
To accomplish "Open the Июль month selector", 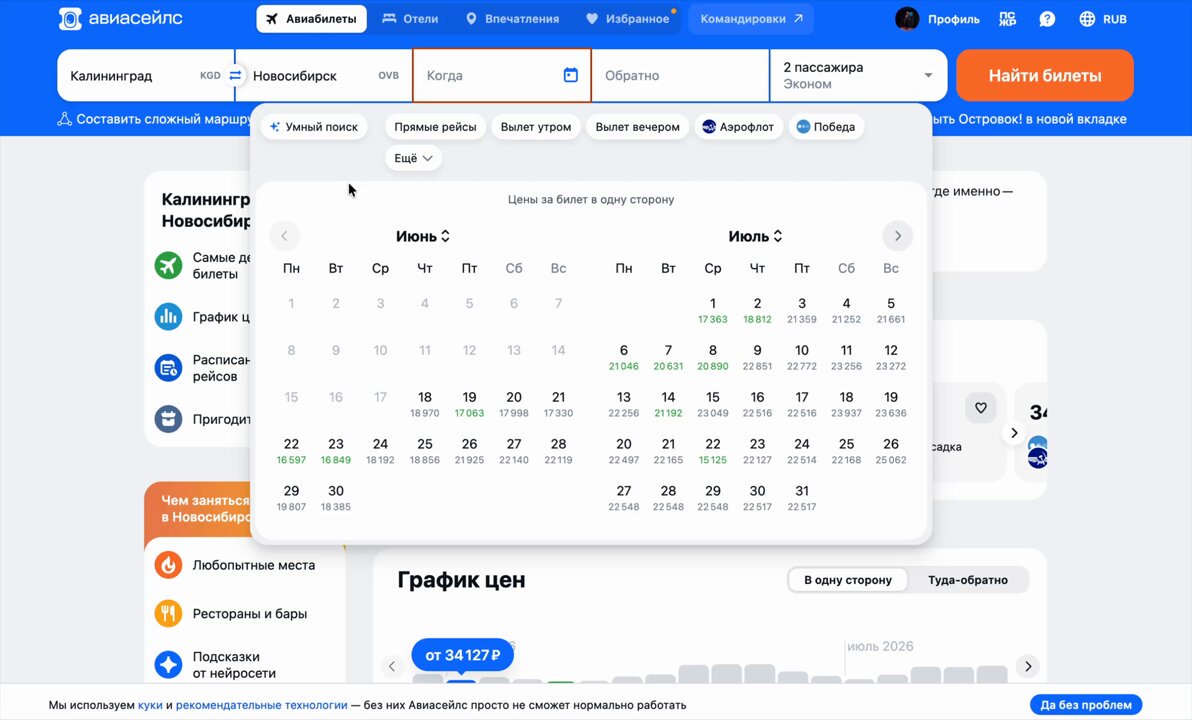I will [755, 236].
